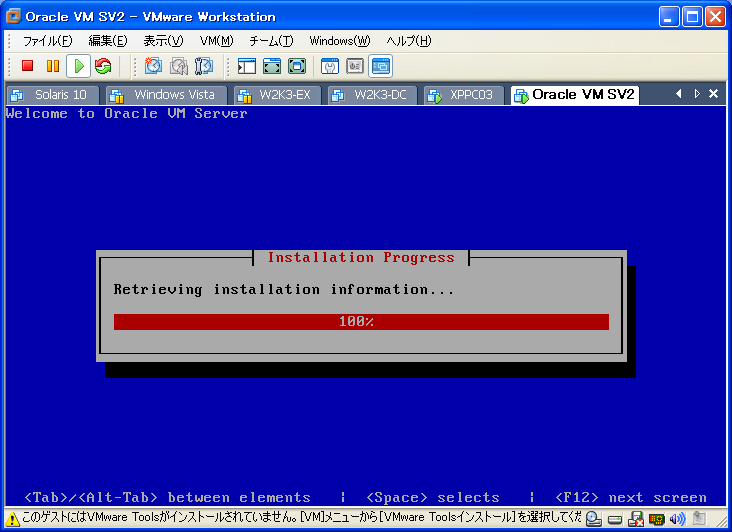
Task: Minimize the VMware Workstation window
Action: click(669, 17)
